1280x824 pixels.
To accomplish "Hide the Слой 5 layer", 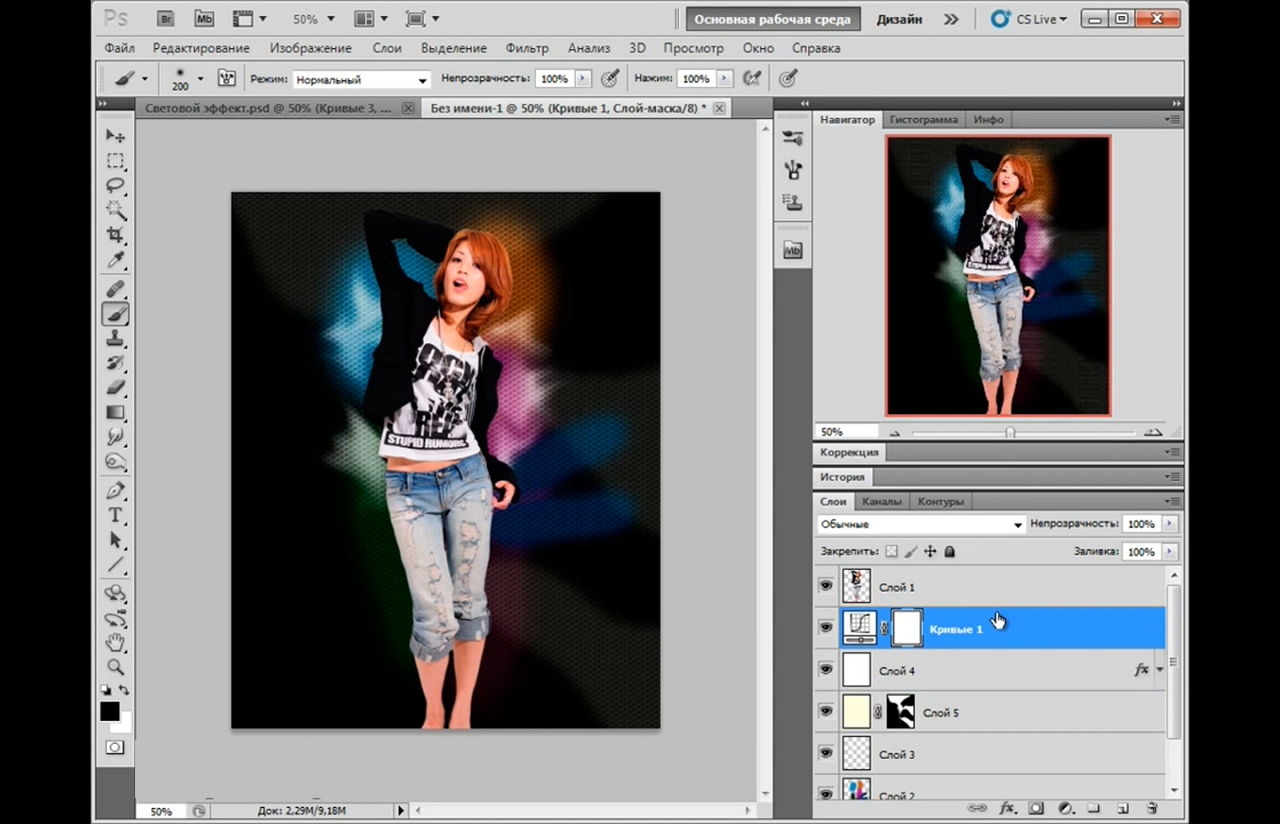I will [826, 712].
